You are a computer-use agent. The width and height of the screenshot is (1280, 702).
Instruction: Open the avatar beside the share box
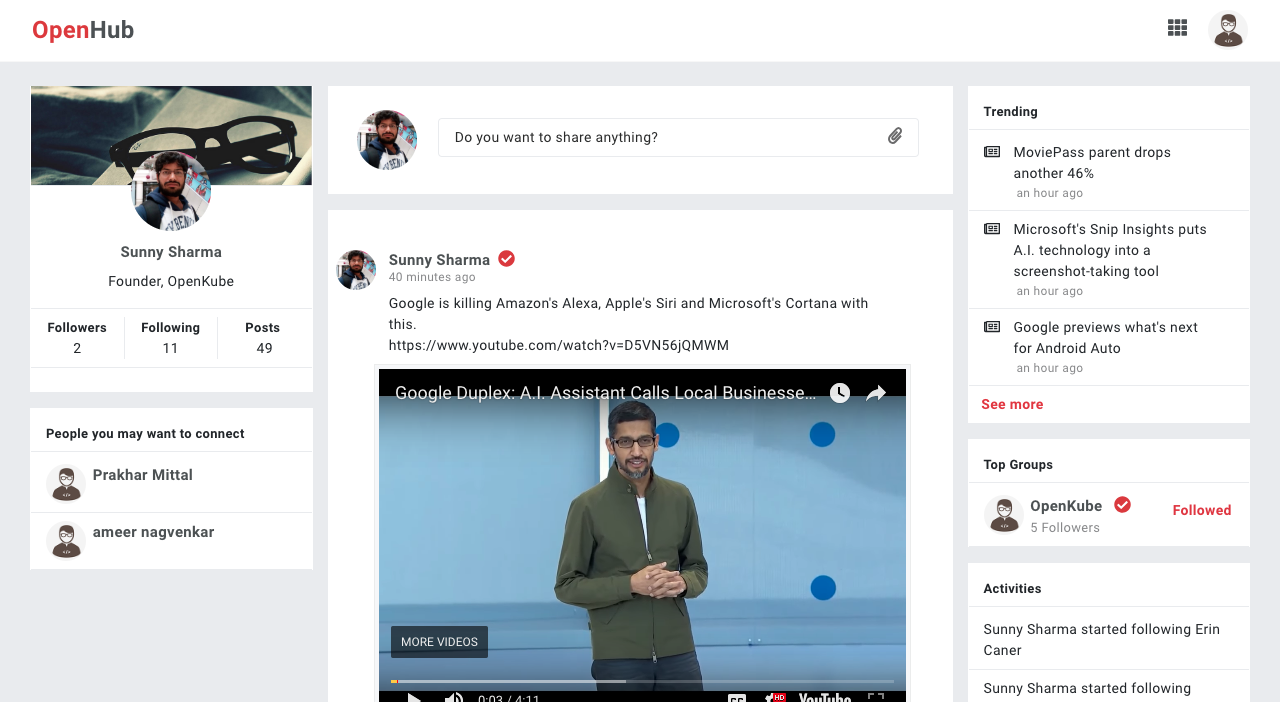click(387, 140)
